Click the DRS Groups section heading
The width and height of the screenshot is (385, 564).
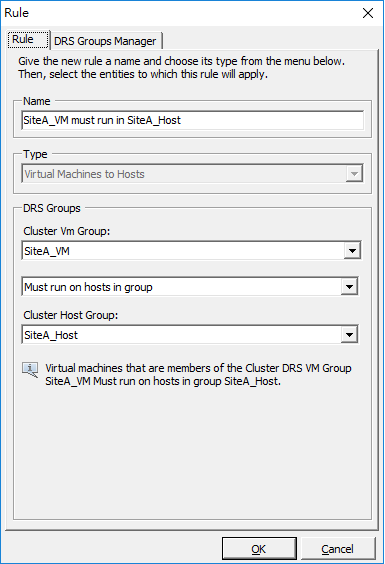coord(52,208)
